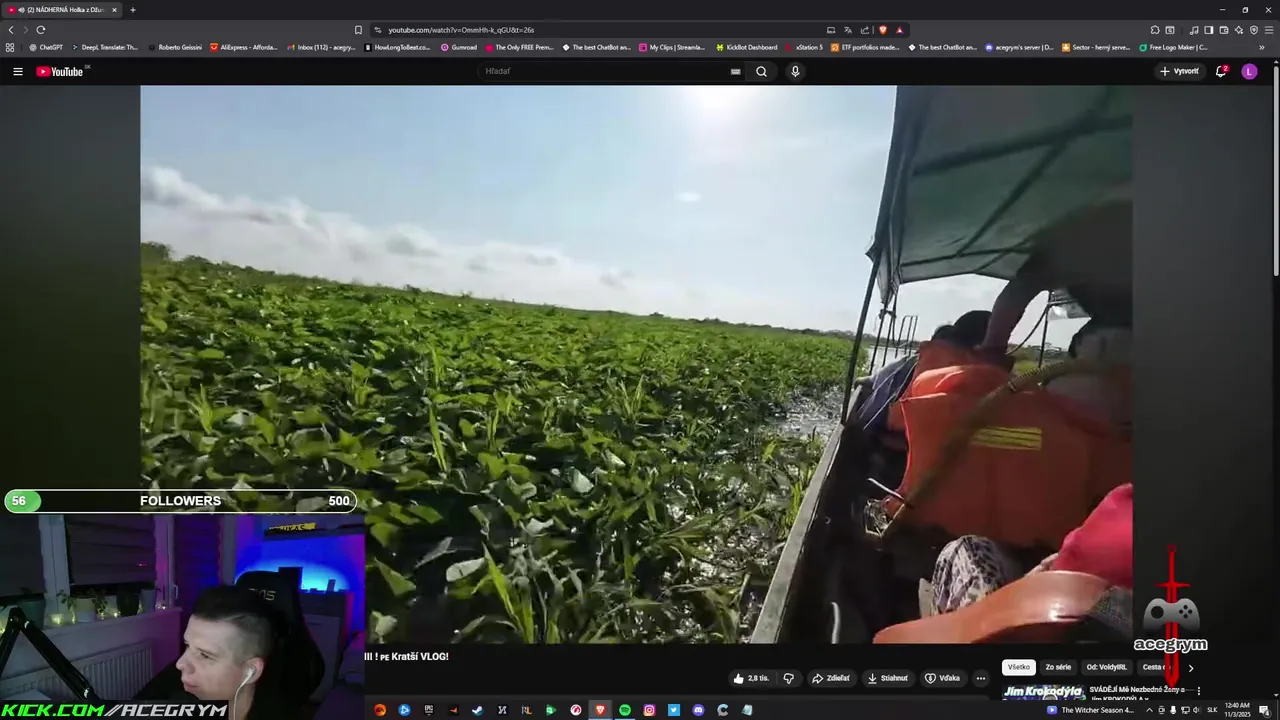1280x720 pixels.
Task: Click the YouTube video player
Action: pos(636,364)
